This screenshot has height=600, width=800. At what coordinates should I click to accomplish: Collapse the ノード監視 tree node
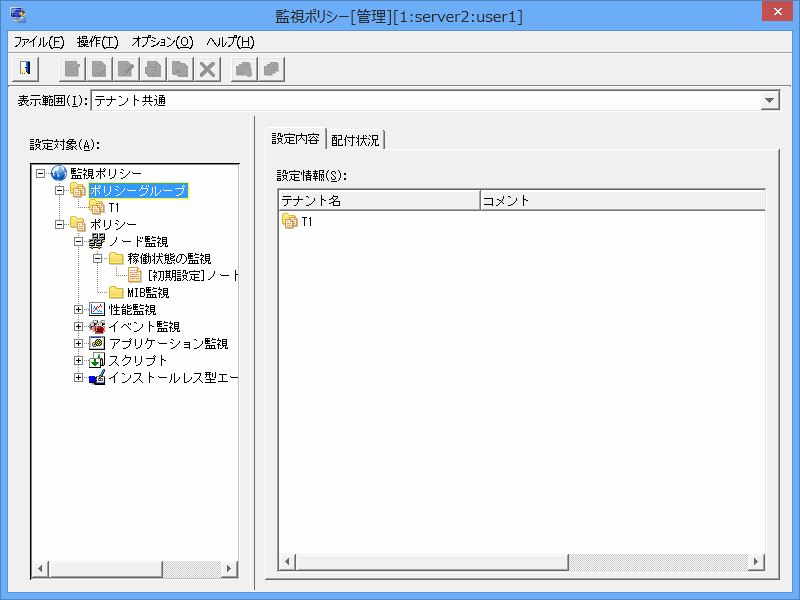tap(79, 241)
